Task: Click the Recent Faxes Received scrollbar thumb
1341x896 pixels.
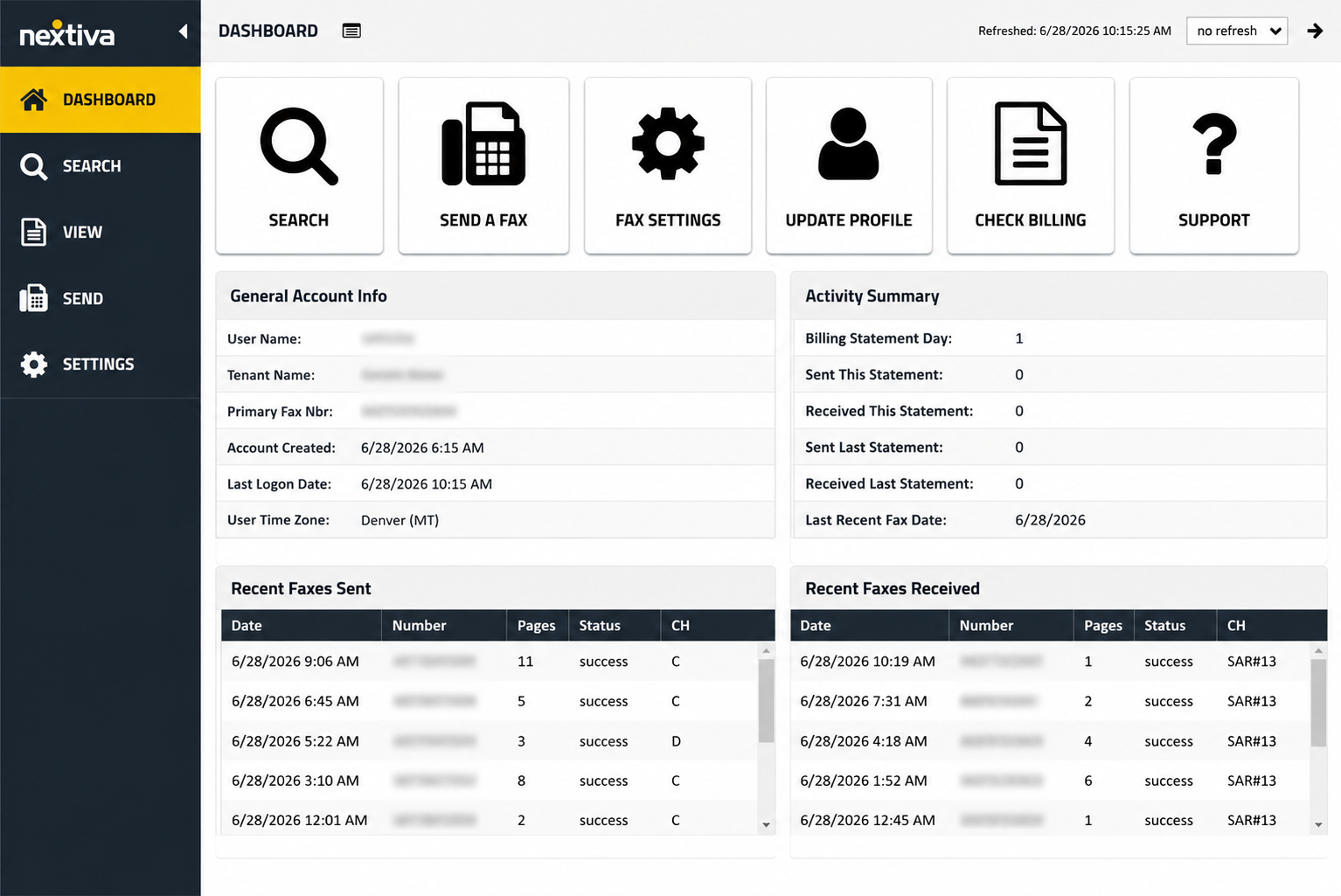Action: tap(1319, 703)
